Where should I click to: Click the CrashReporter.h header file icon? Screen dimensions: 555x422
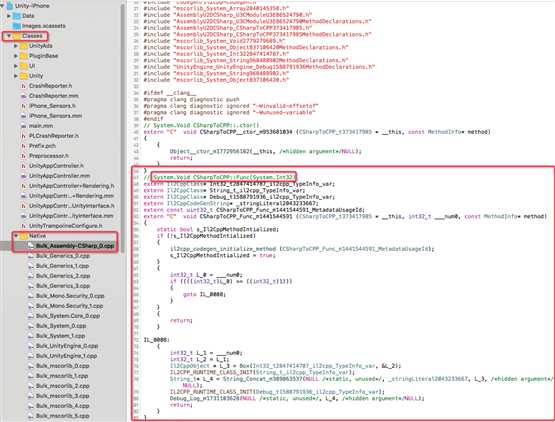(24, 86)
